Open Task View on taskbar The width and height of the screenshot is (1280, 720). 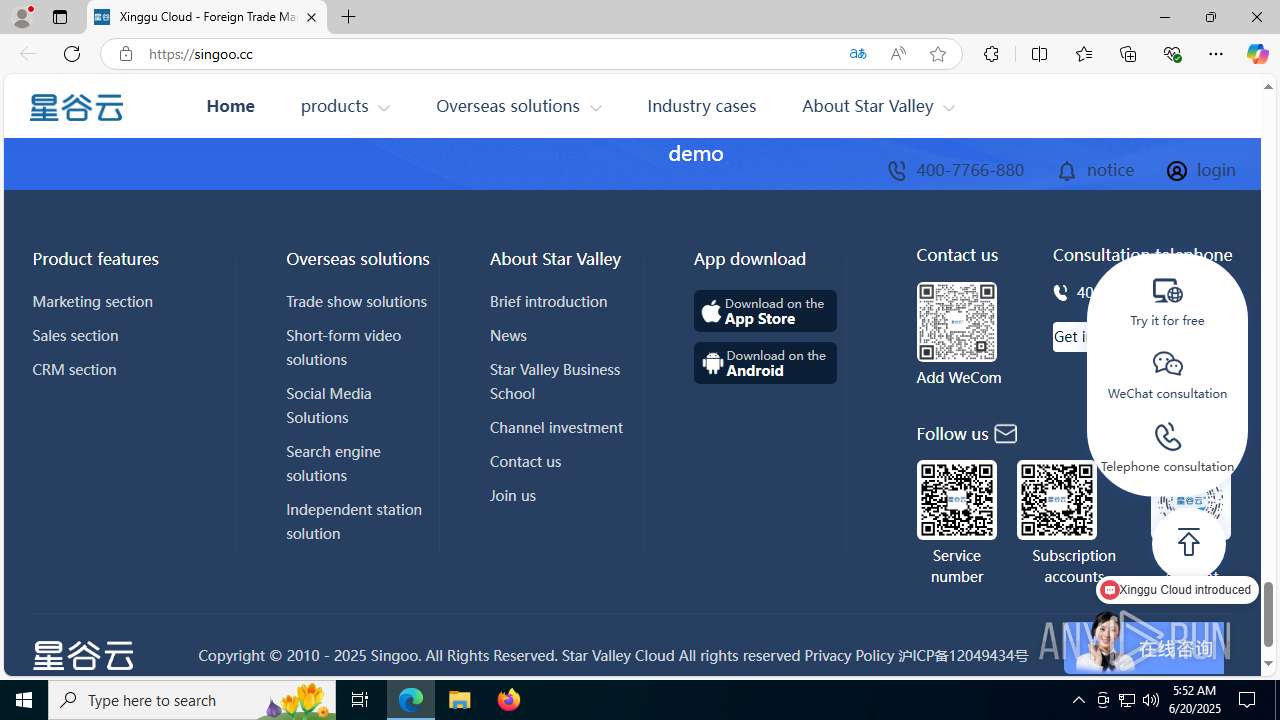pyautogui.click(x=359, y=700)
